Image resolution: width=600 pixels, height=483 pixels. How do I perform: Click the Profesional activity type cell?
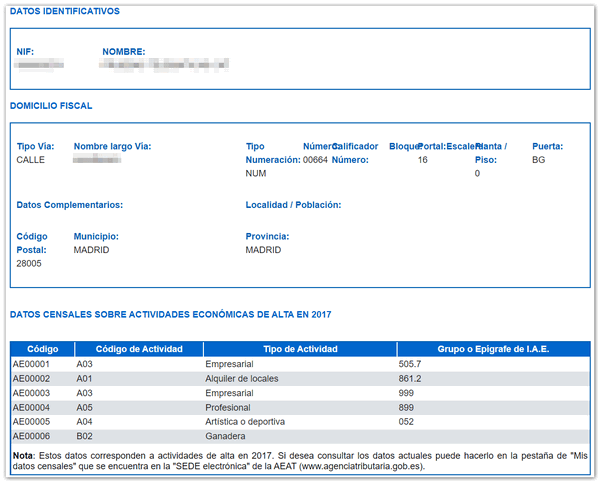228,408
